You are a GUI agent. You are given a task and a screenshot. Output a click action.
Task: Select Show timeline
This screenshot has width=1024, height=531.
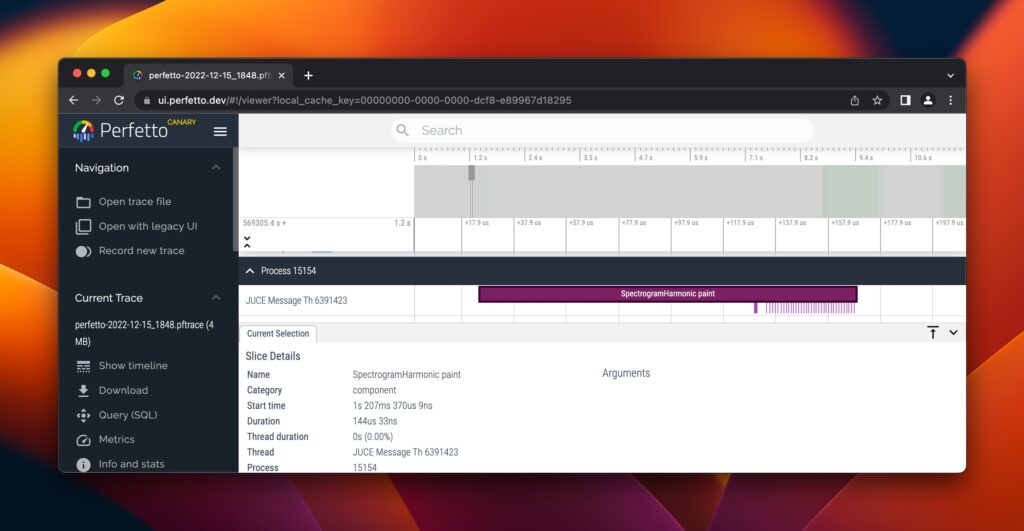(133, 366)
